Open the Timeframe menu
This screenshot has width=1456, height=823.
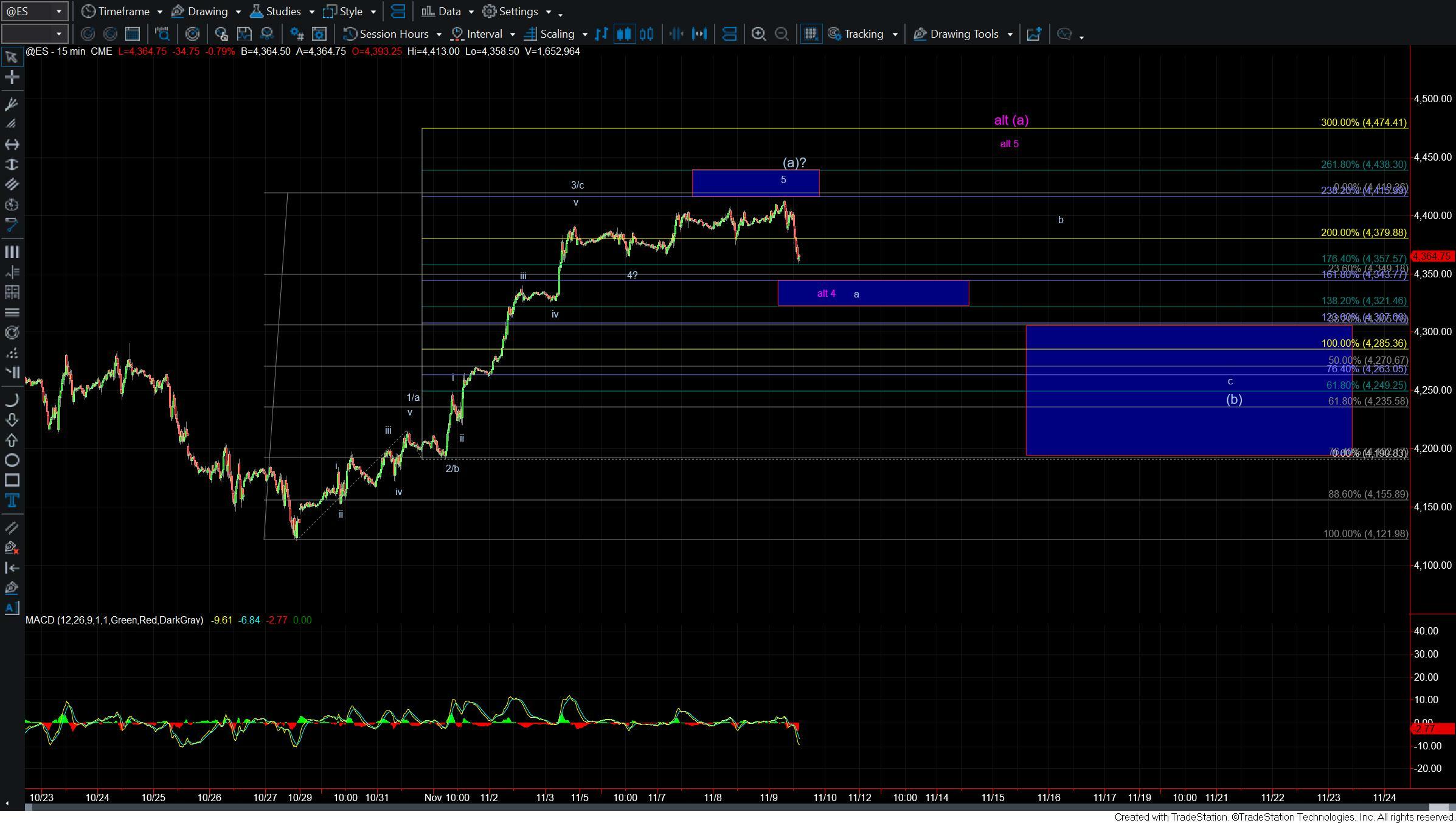tap(123, 11)
